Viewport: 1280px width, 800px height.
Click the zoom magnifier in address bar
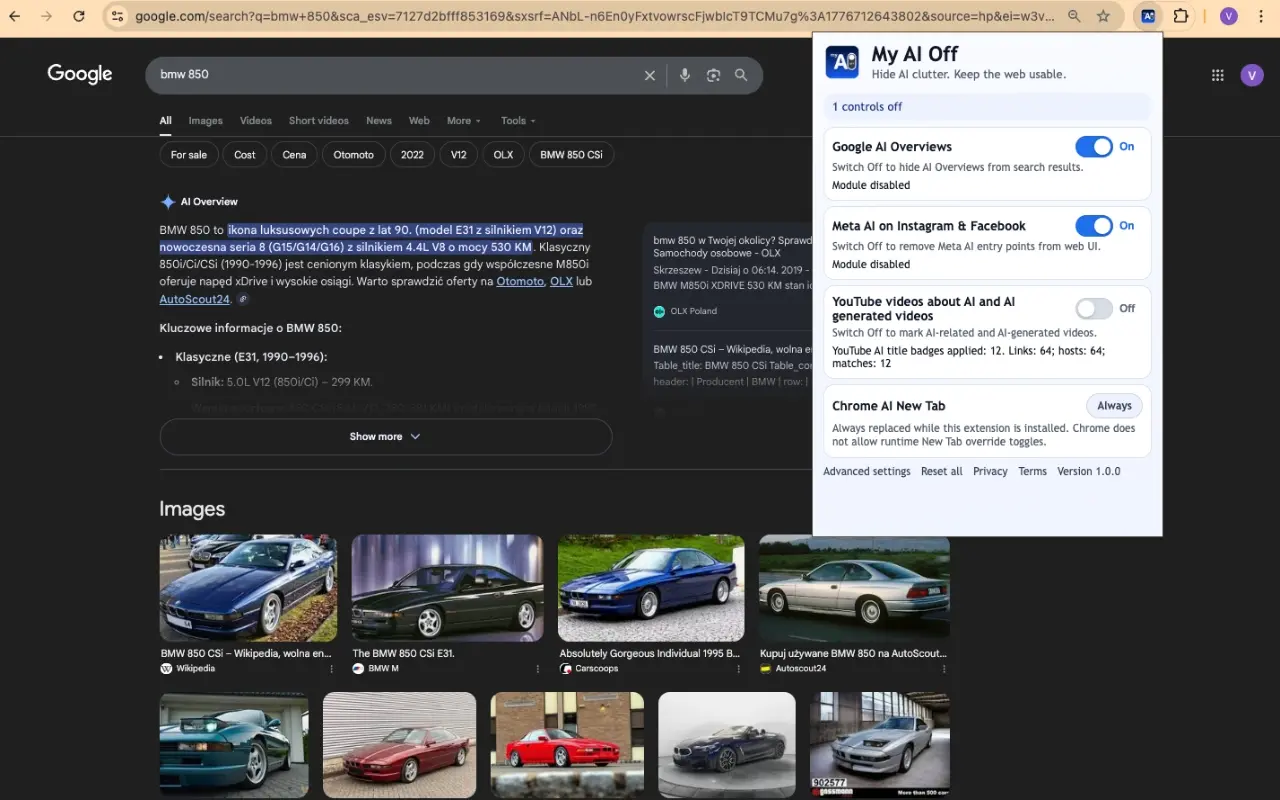pos(1074,16)
